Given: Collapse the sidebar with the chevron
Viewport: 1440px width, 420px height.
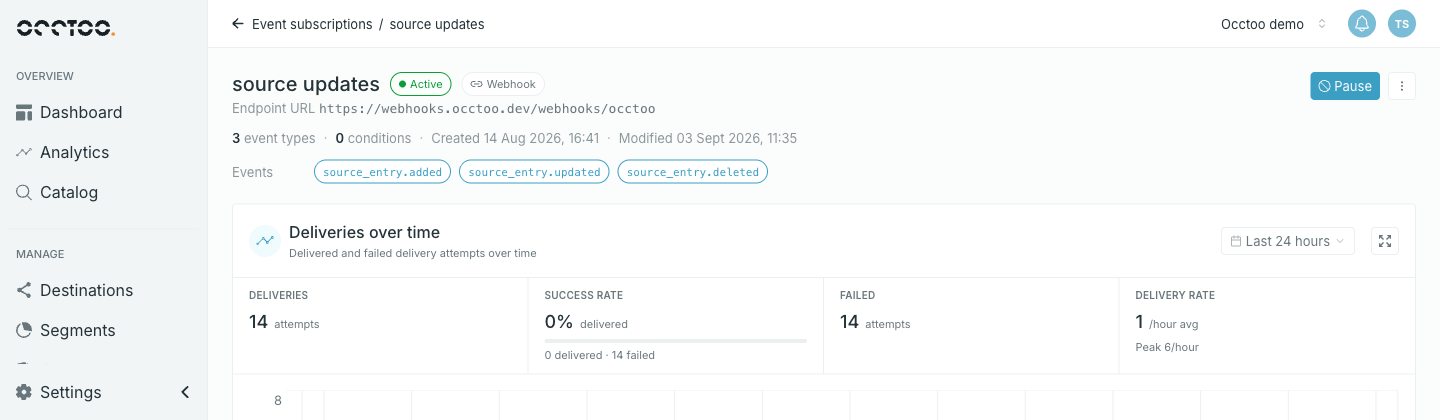Looking at the screenshot, I should pos(185,392).
